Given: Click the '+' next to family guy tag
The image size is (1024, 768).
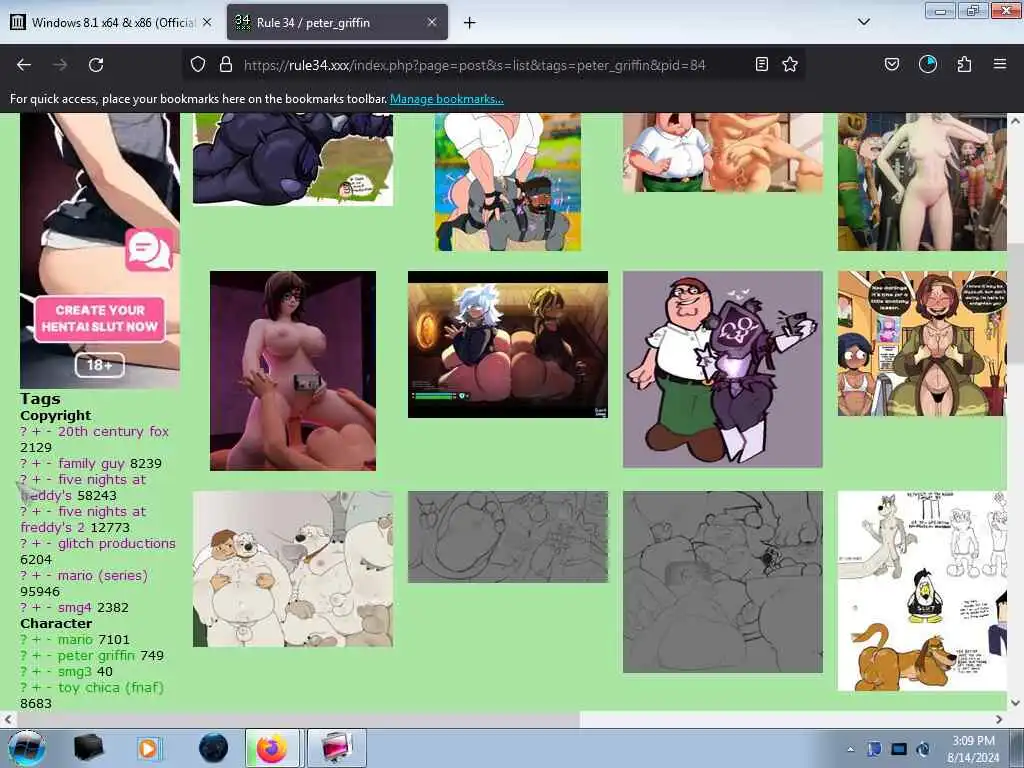Looking at the screenshot, I should point(37,464).
